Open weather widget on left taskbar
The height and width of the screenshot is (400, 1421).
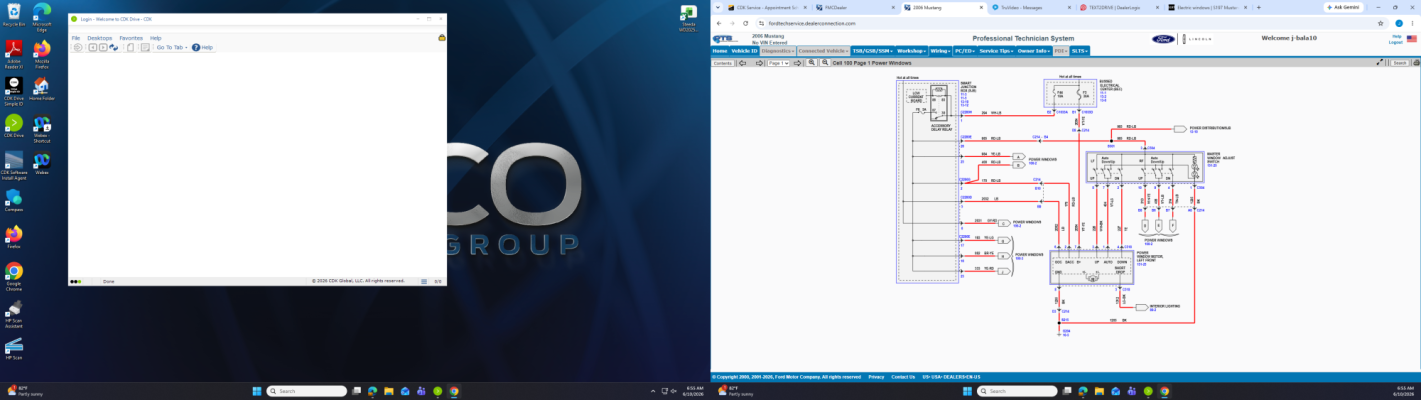[x=25, y=391]
